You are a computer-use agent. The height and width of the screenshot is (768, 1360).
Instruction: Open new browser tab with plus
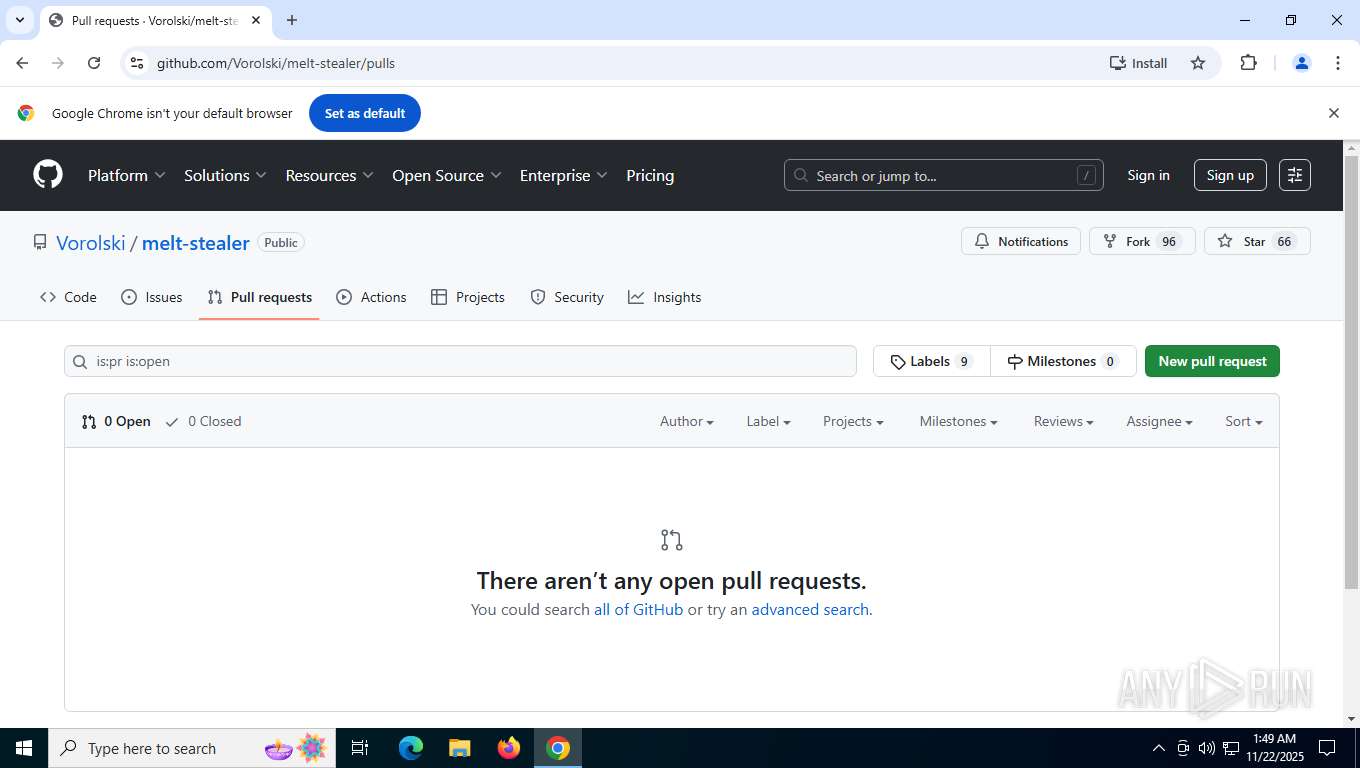click(292, 20)
